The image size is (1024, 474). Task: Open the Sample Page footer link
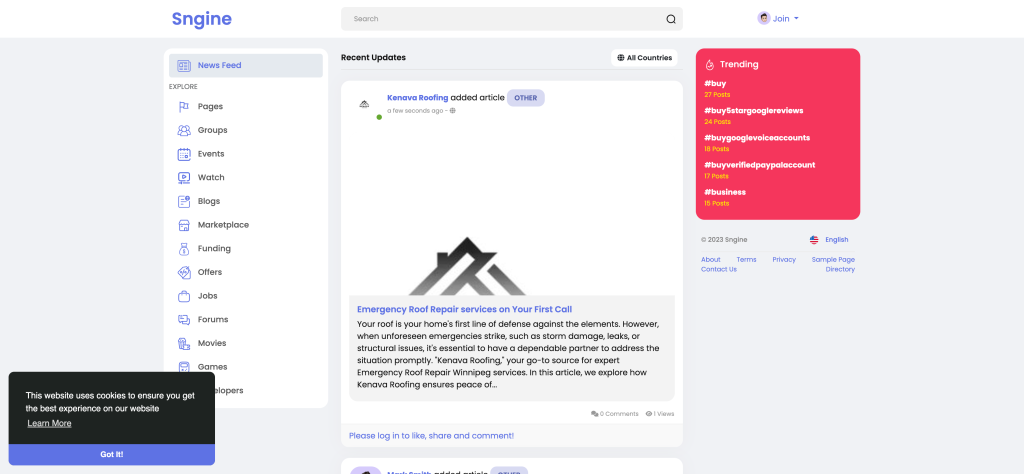(833, 259)
